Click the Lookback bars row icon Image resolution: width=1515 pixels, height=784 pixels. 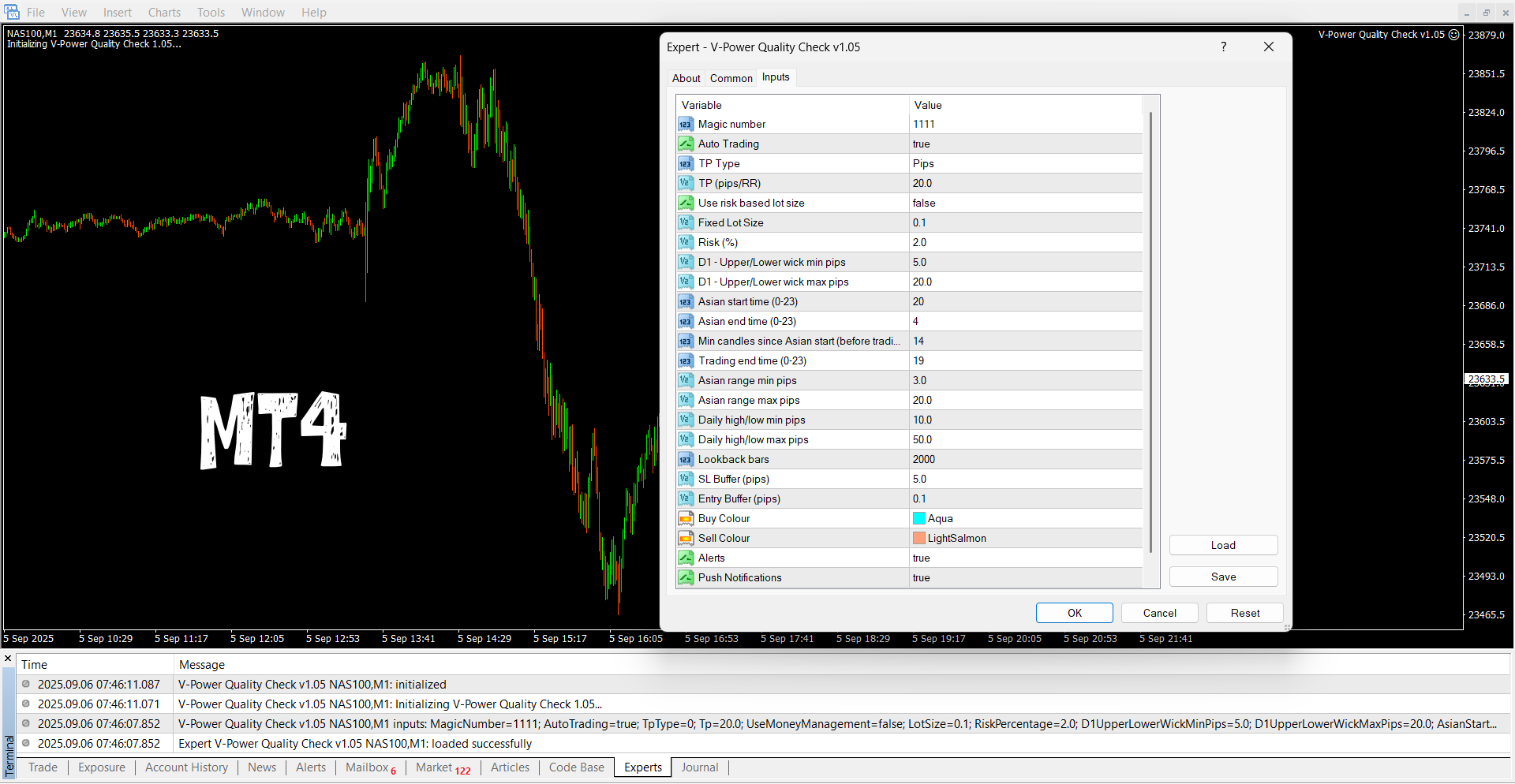686,459
